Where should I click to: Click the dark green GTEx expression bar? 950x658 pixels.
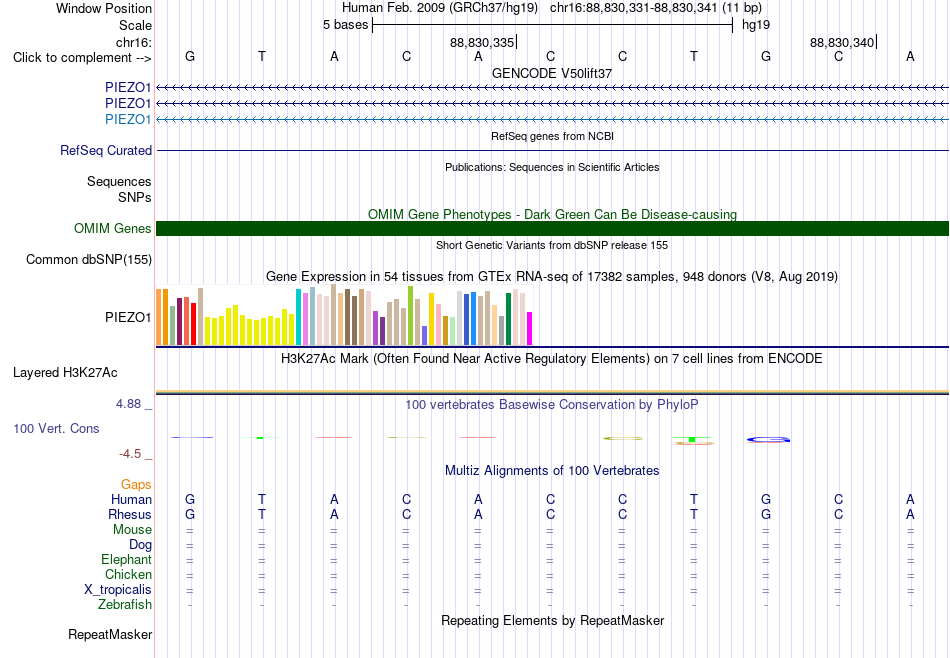coord(508,319)
